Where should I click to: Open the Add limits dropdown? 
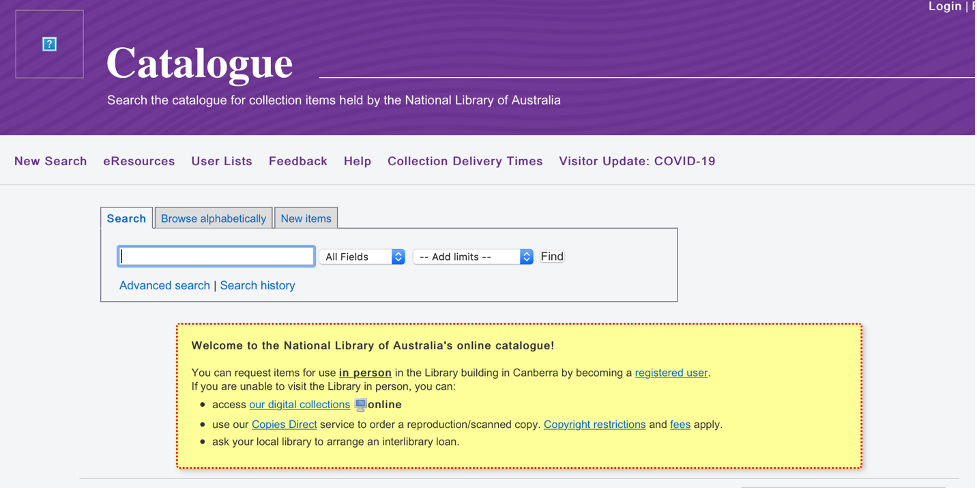[x=473, y=257]
